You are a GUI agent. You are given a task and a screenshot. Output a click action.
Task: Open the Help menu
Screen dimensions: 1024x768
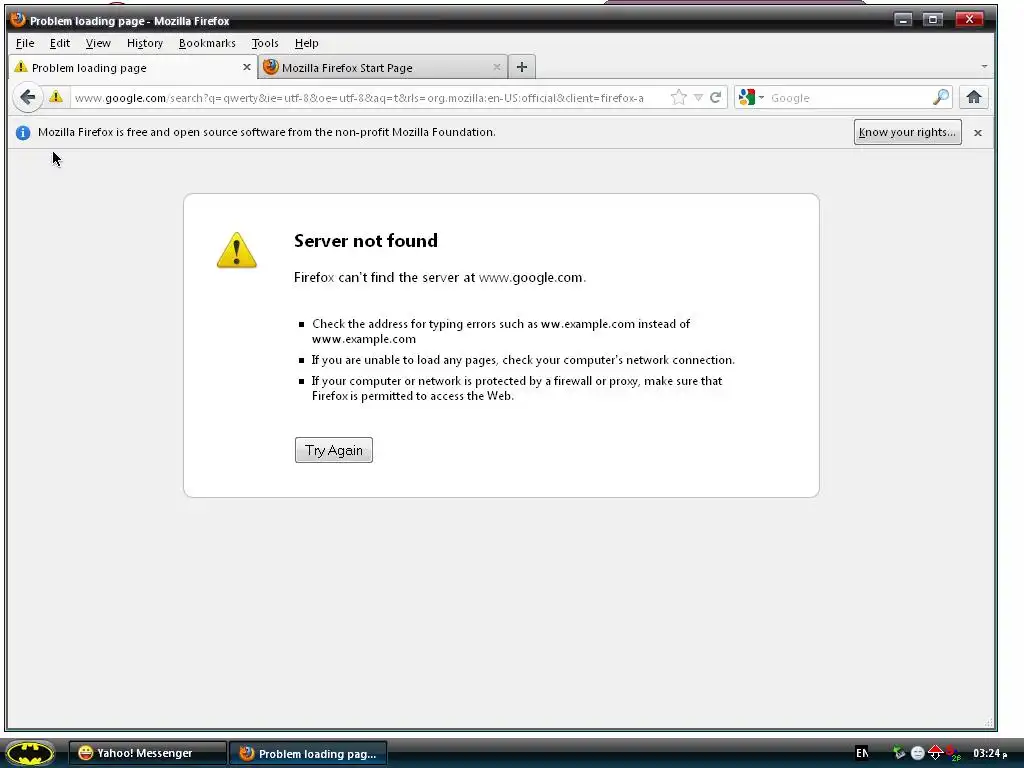pos(306,43)
